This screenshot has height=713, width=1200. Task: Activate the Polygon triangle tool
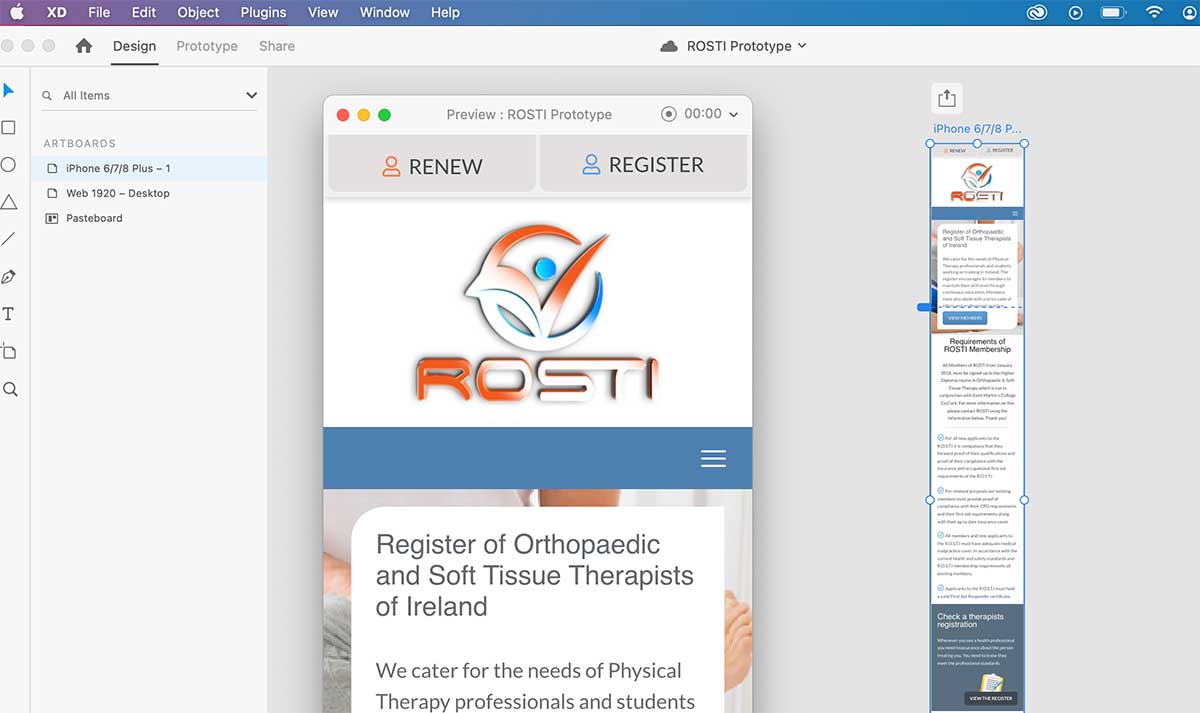coord(8,202)
